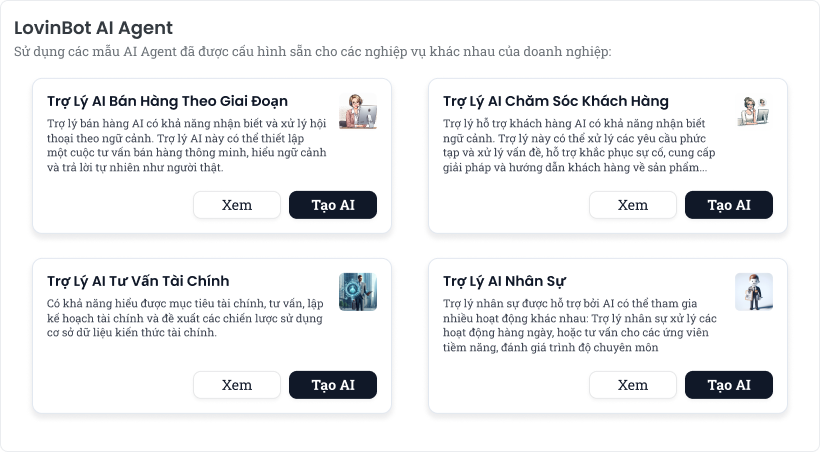Select the "Trợ Lý AI Chăm Sóc Khách Hàng" title

tap(556, 101)
